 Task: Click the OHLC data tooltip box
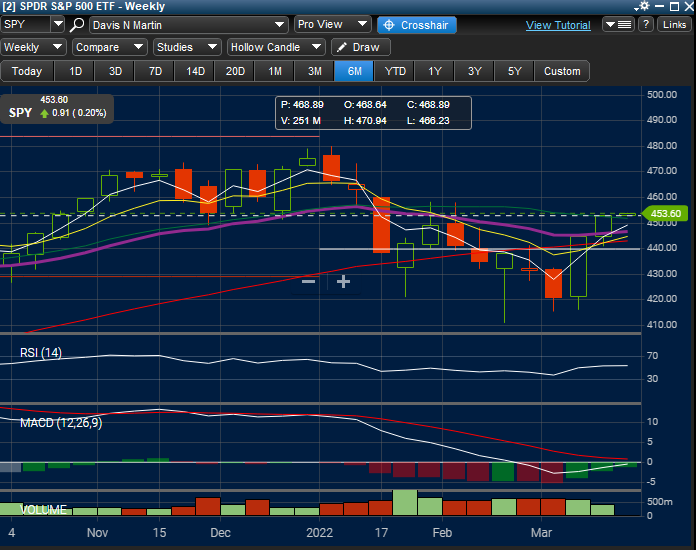click(x=373, y=113)
